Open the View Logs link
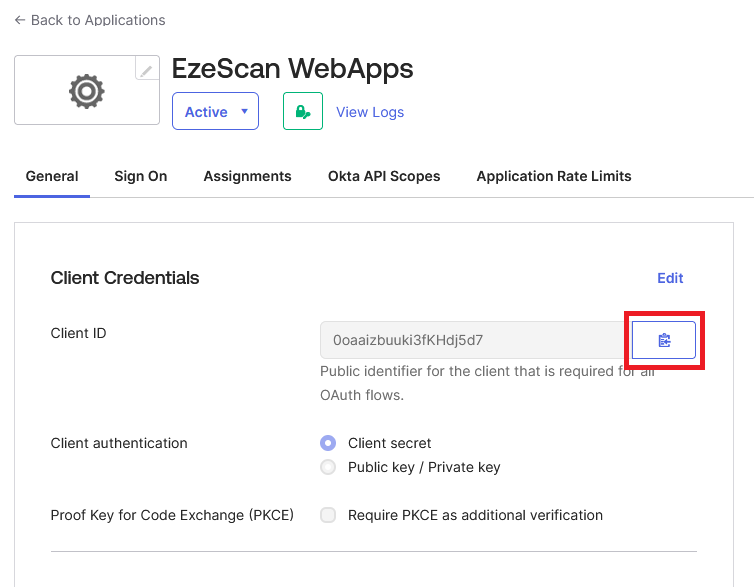754x587 pixels. 370,112
